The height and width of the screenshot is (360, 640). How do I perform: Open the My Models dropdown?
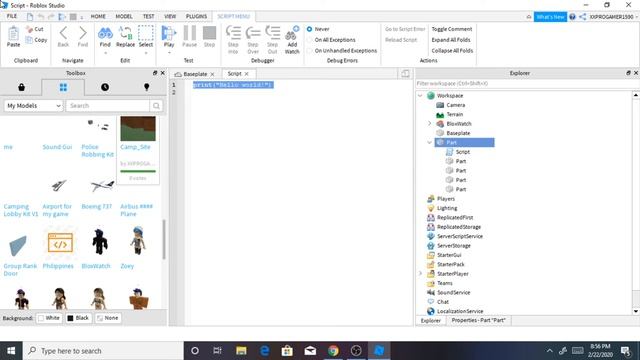(33, 106)
